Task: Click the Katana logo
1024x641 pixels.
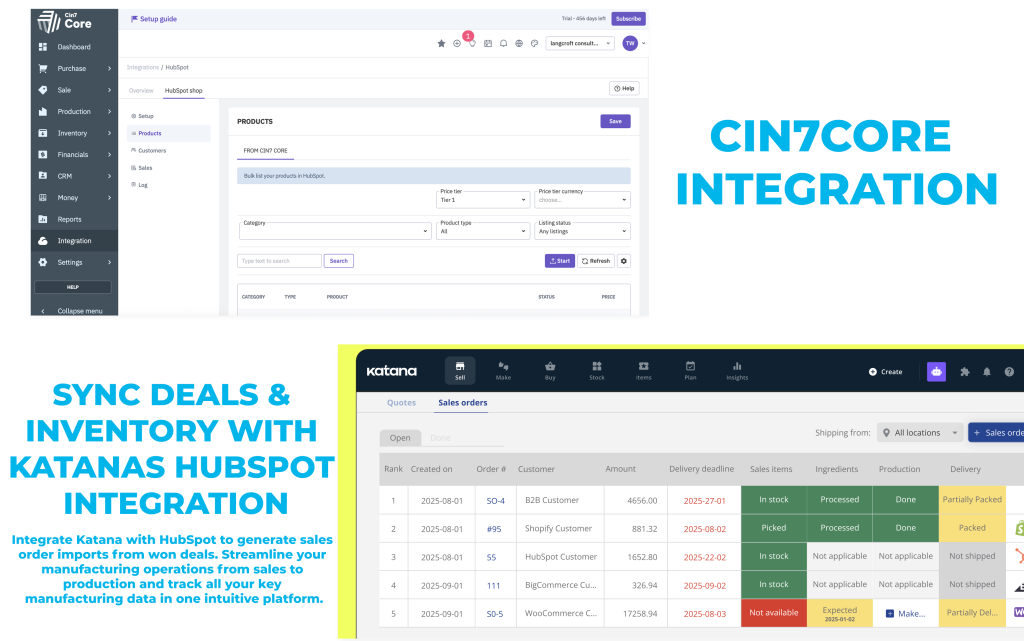Action: tap(392, 371)
